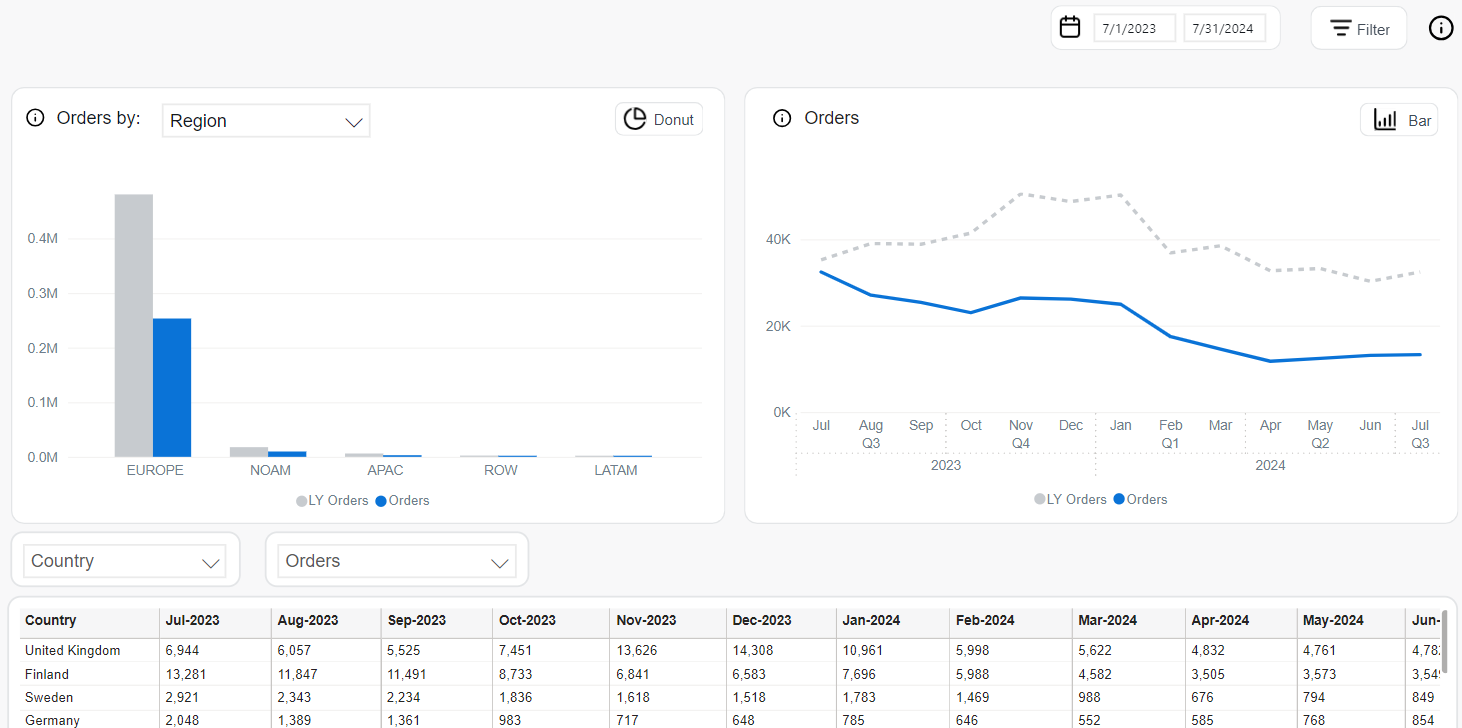Click United Kingdom Nov-2023 value 13,626

tap(637, 651)
